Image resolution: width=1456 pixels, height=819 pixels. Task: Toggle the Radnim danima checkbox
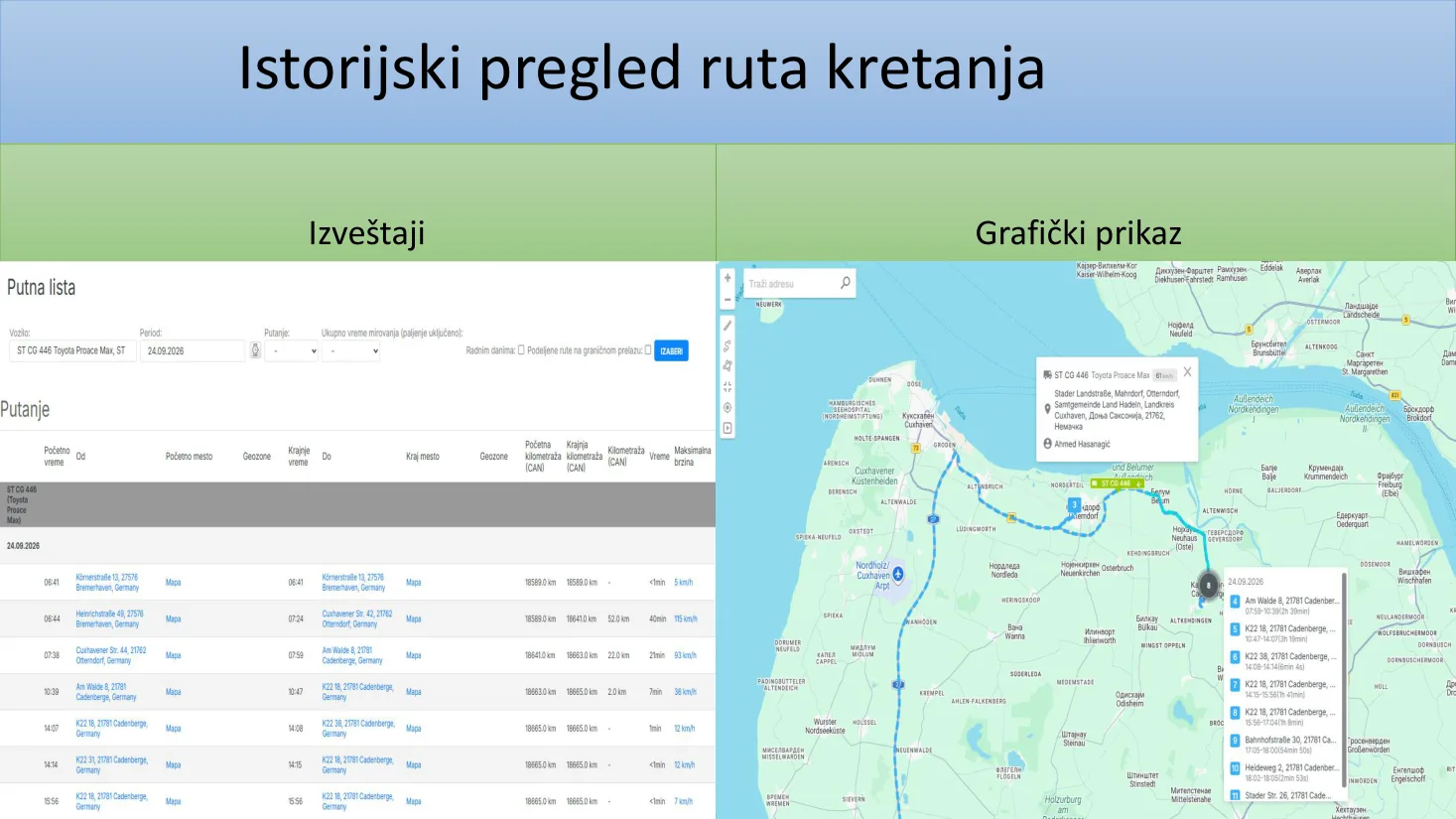pyautogui.click(x=521, y=349)
